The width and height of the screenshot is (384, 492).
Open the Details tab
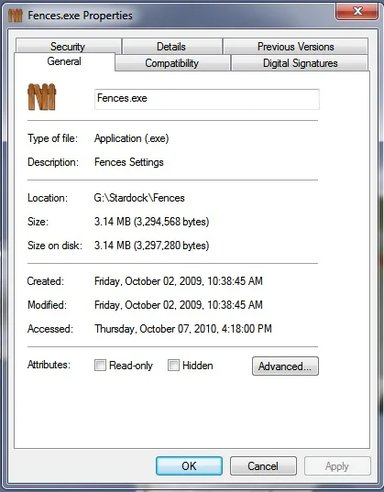point(171,46)
